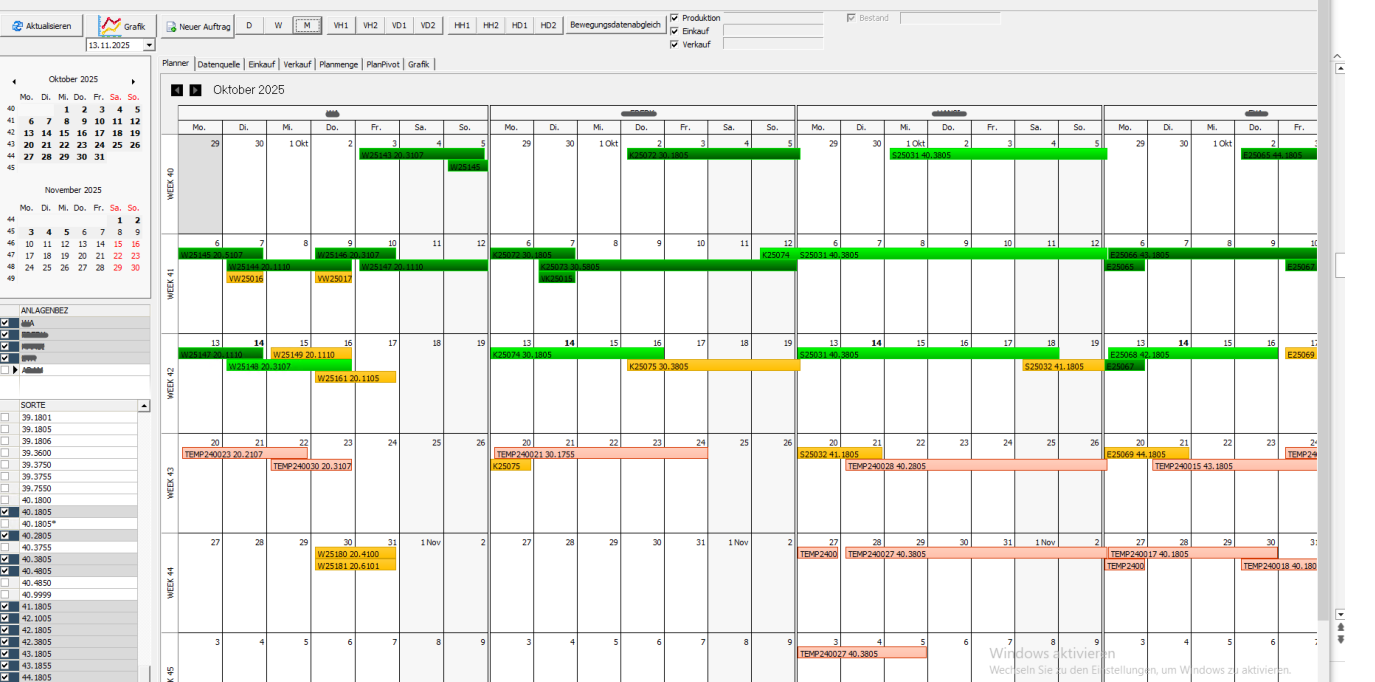Viewport: 1375px width, 682px height.
Task: Open the date dropdown showing 13.11.2025
Action: [150, 45]
